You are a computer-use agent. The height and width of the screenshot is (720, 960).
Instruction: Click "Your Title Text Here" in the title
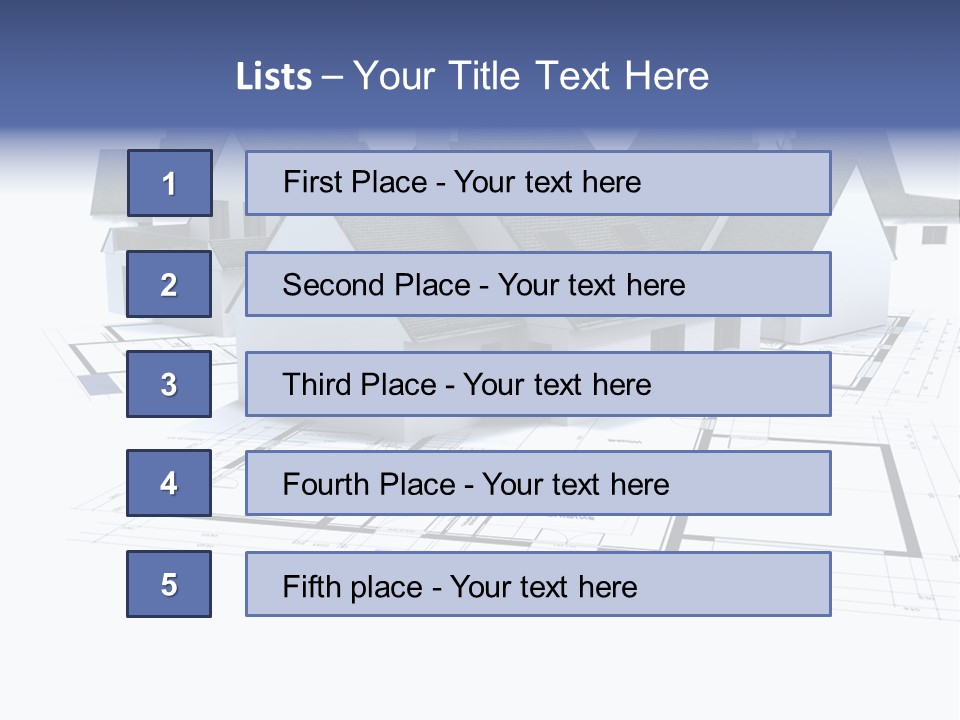click(x=531, y=76)
